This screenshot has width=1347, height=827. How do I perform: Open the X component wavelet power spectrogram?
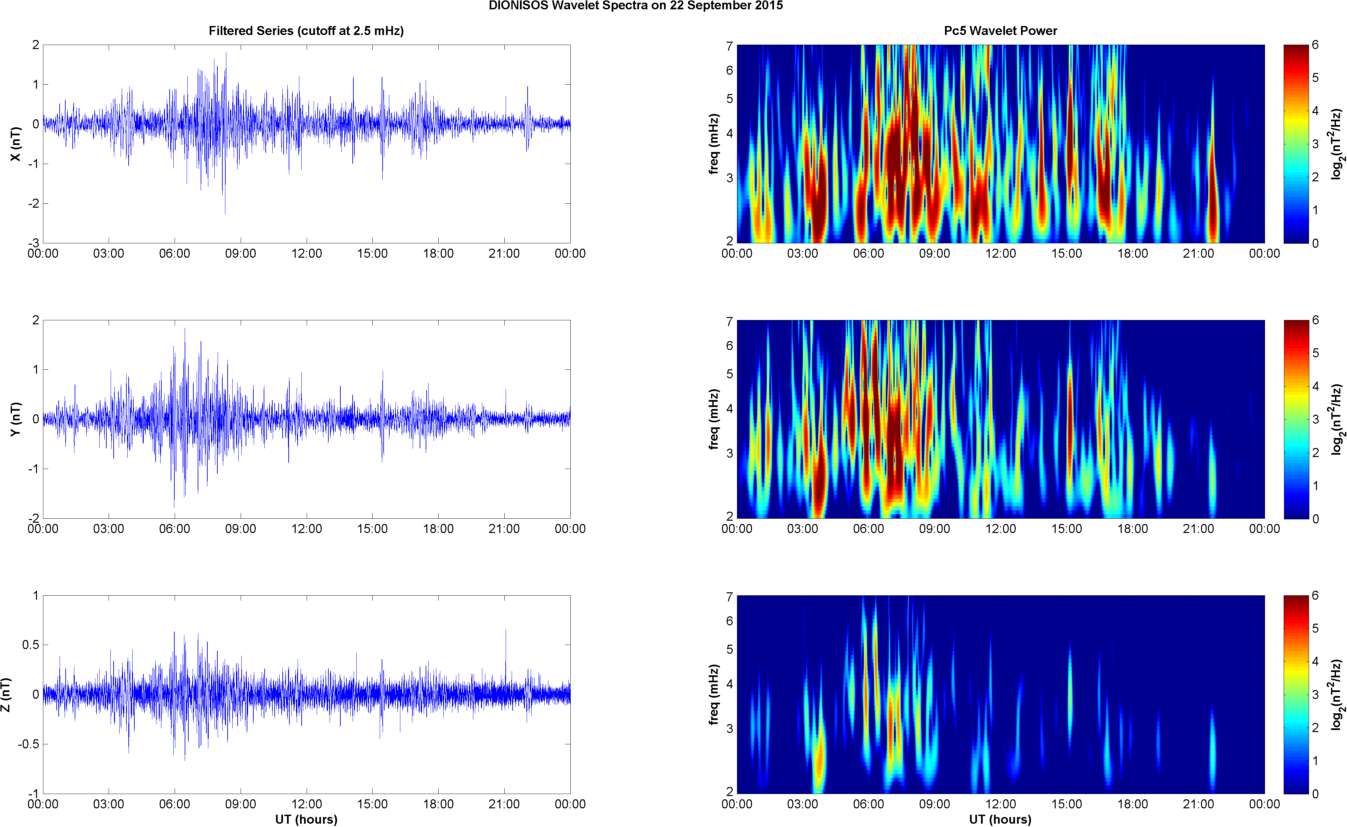click(1001, 144)
